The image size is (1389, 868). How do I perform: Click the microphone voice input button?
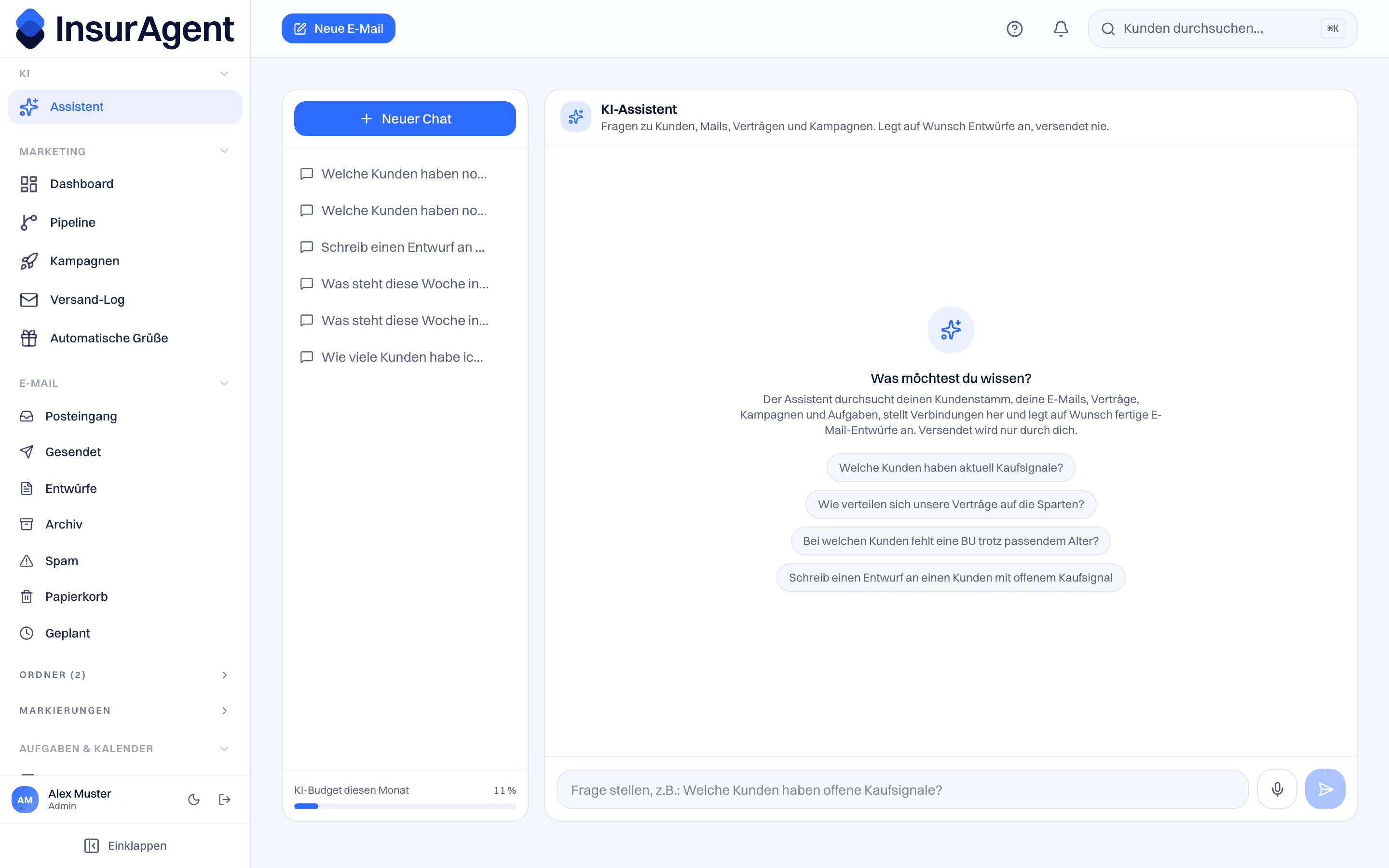(x=1277, y=789)
